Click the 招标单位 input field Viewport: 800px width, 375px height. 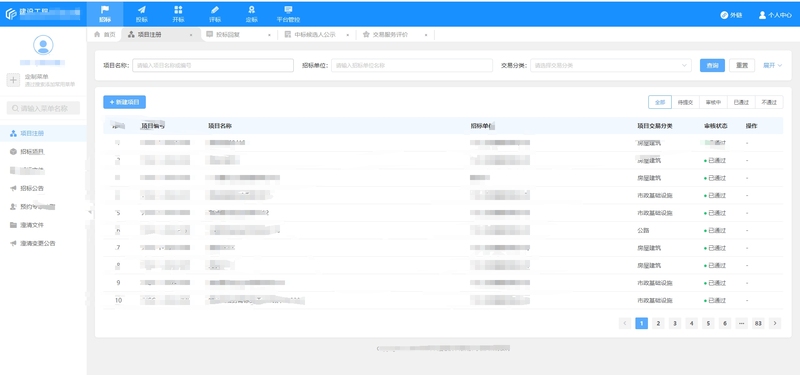coord(412,65)
